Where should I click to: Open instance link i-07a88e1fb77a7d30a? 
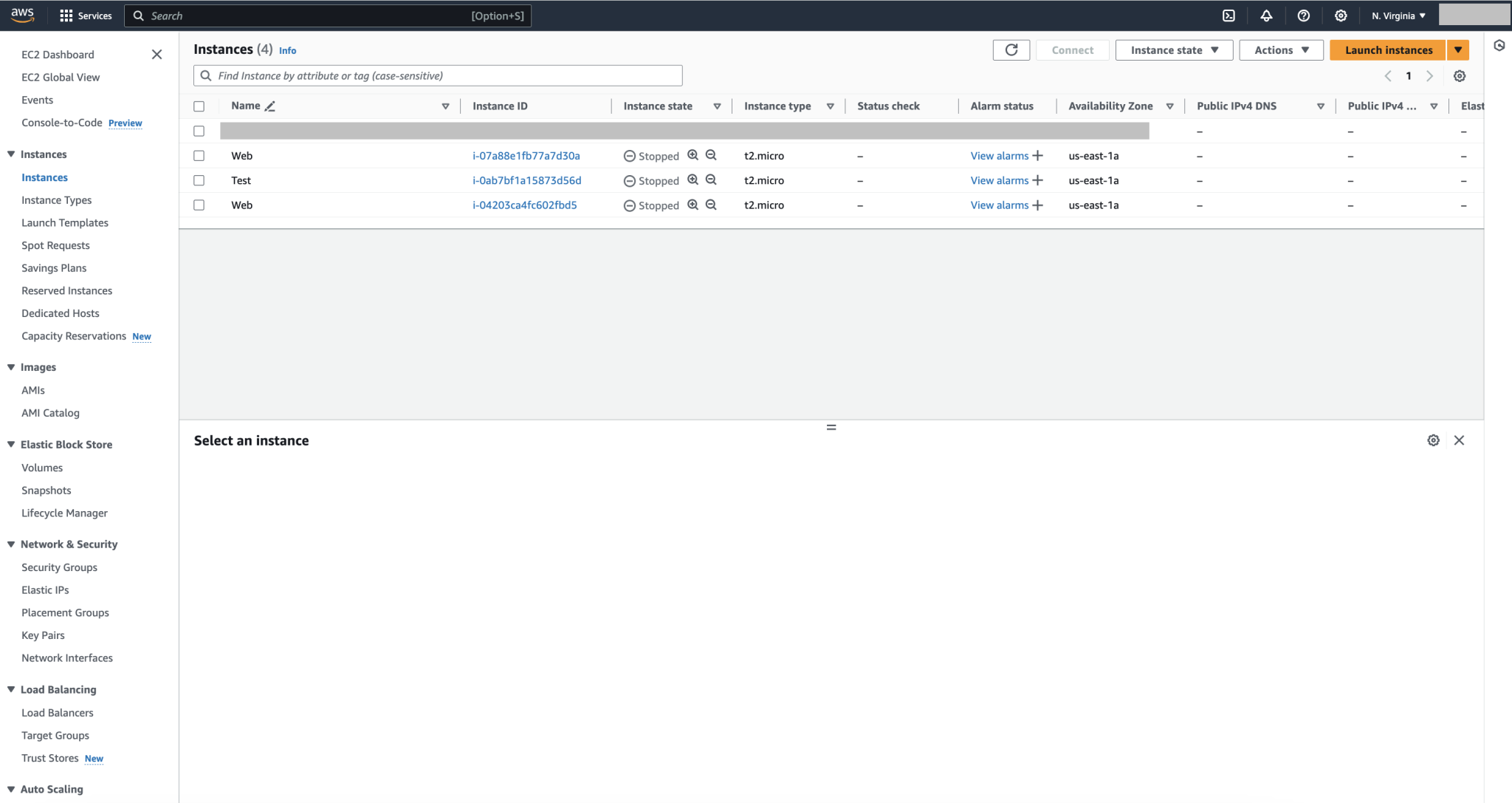(x=526, y=155)
